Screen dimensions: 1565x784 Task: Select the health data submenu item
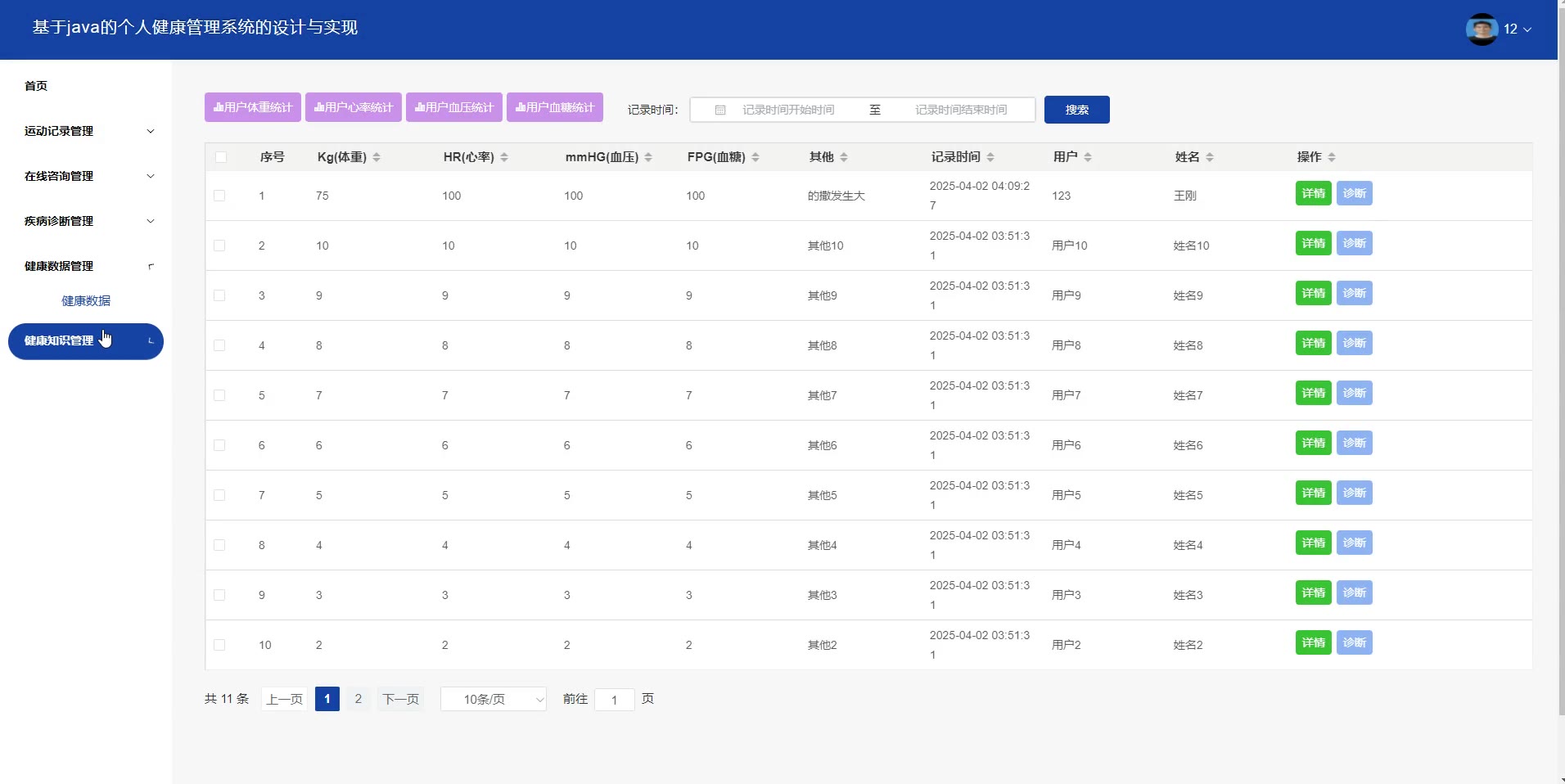click(x=86, y=300)
